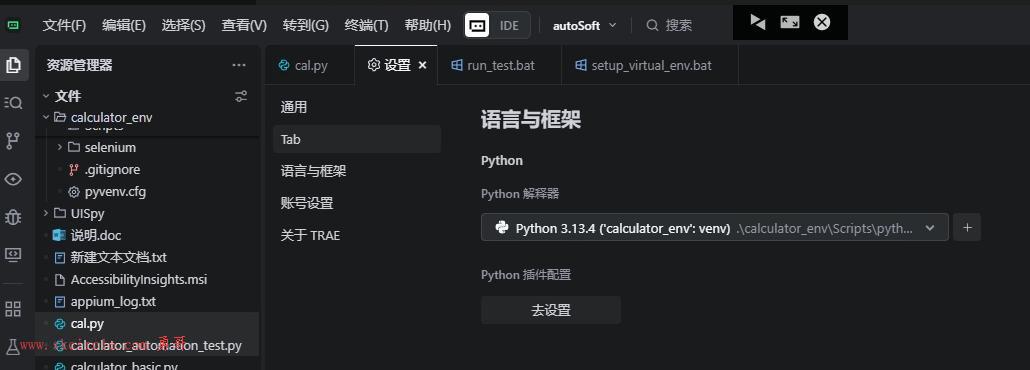
Task: Open the Explorer icon in activity bar
Action: pyautogui.click(x=13, y=65)
